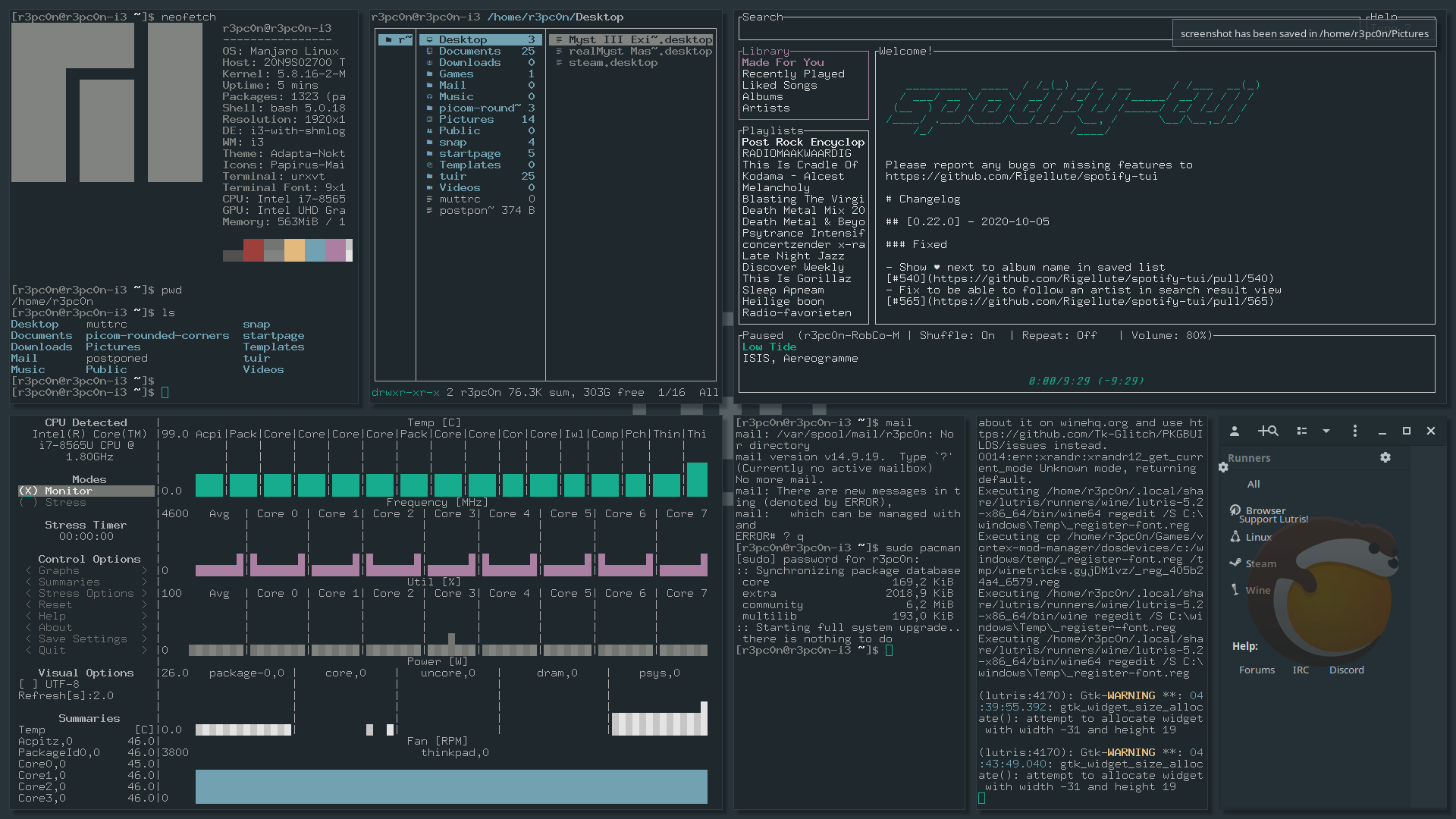Select Liked Songs in Library
This screenshot has width=1456, height=819.
(780, 85)
